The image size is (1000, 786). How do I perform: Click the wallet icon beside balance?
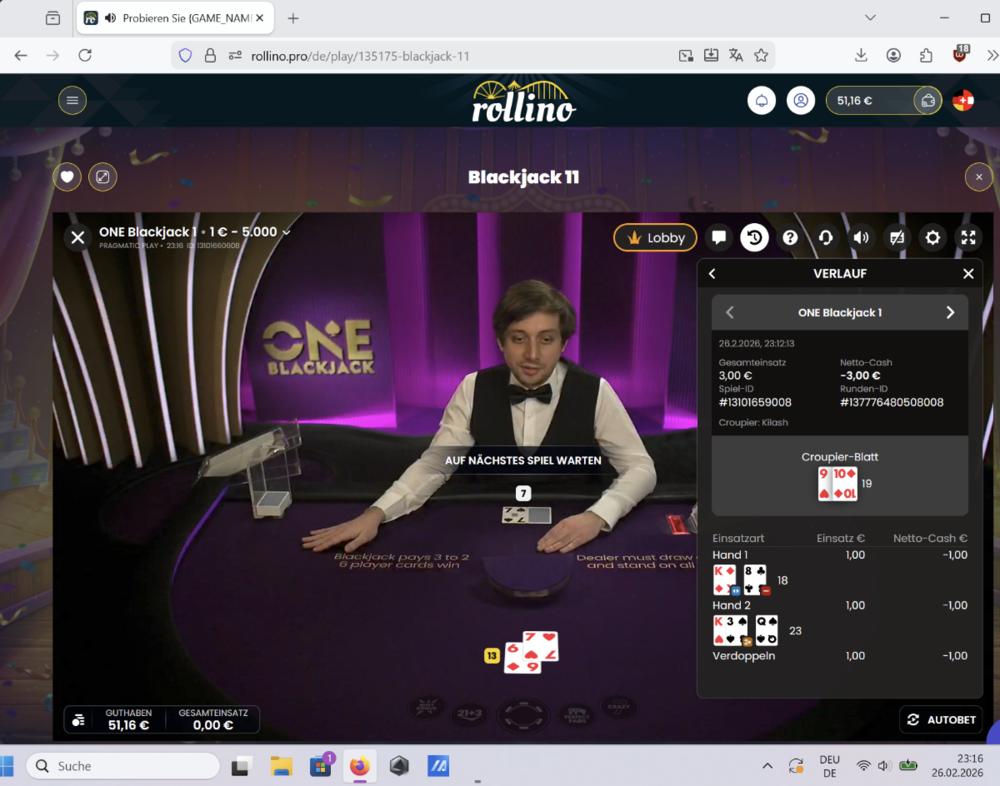coord(927,101)
